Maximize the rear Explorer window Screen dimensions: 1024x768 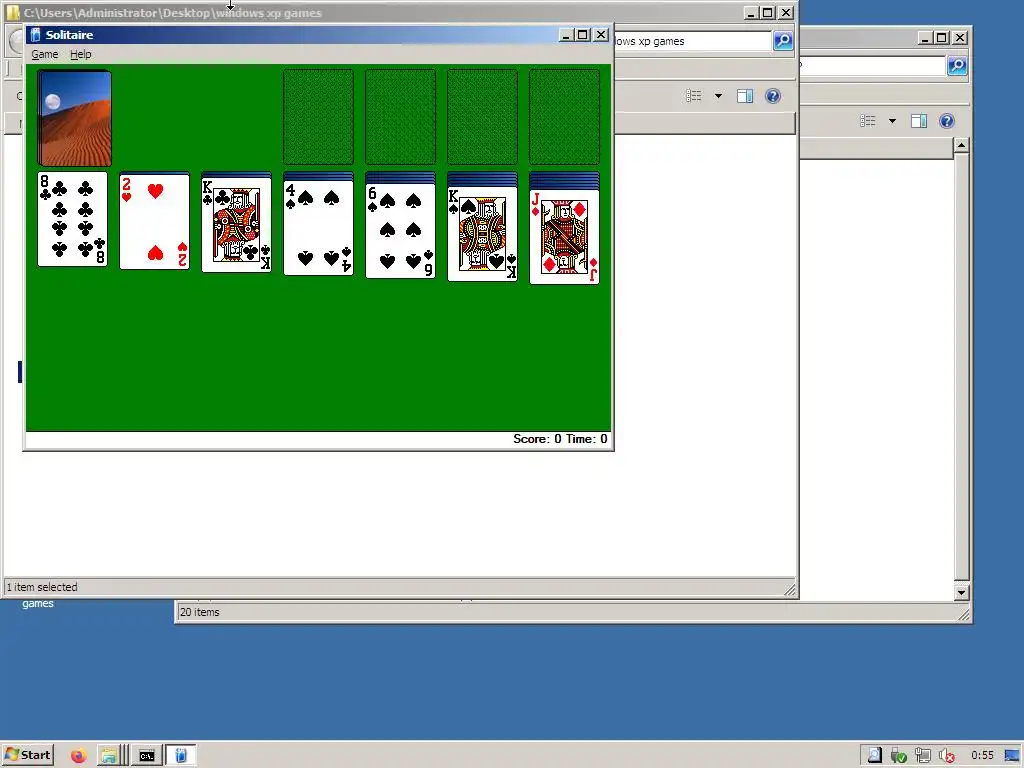coord(942,38)
